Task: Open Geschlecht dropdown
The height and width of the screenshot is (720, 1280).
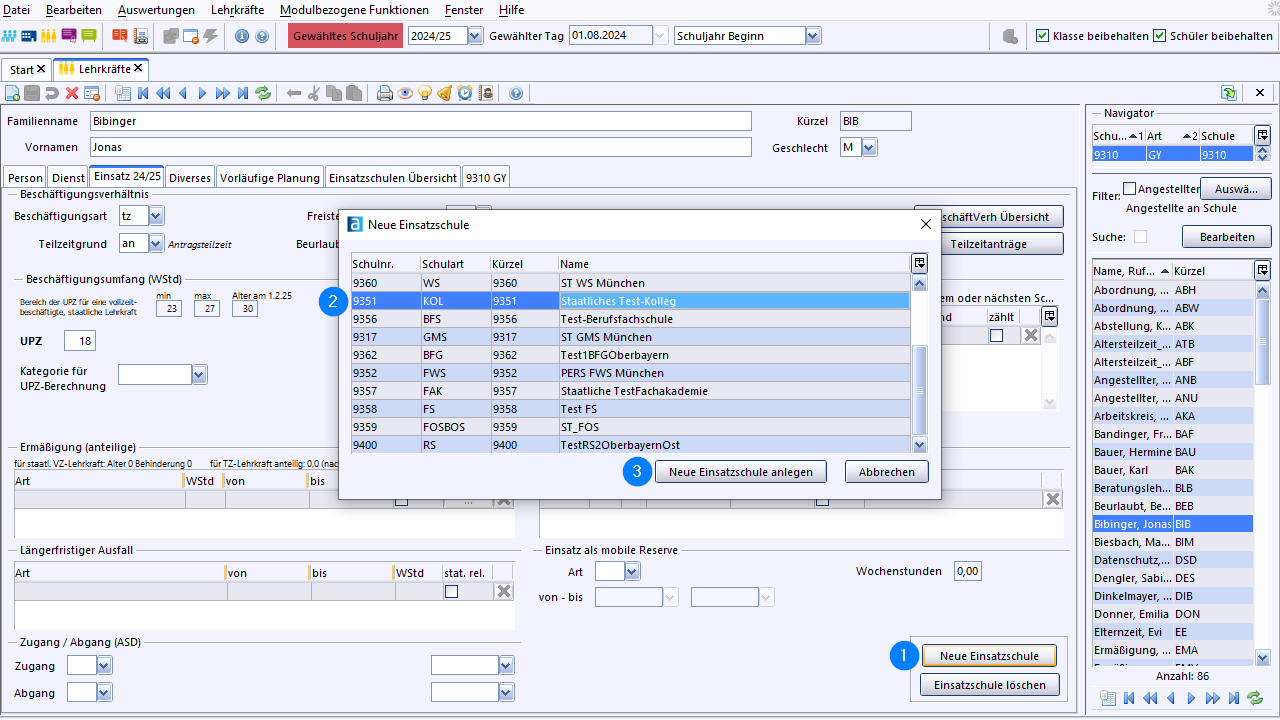Action: (869, 148)
